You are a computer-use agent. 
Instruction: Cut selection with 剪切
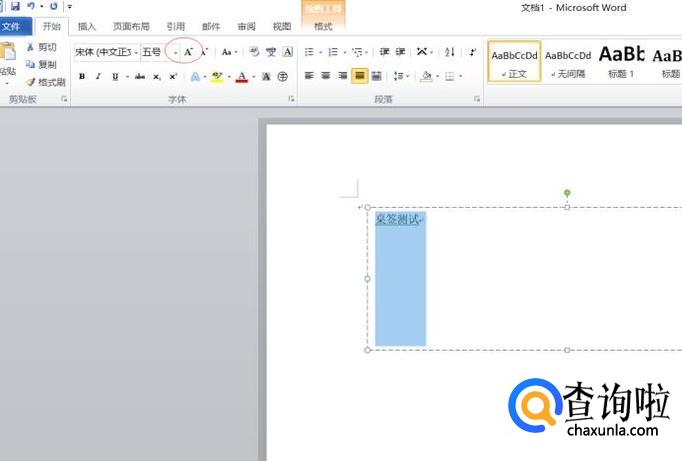click(42, 47)
